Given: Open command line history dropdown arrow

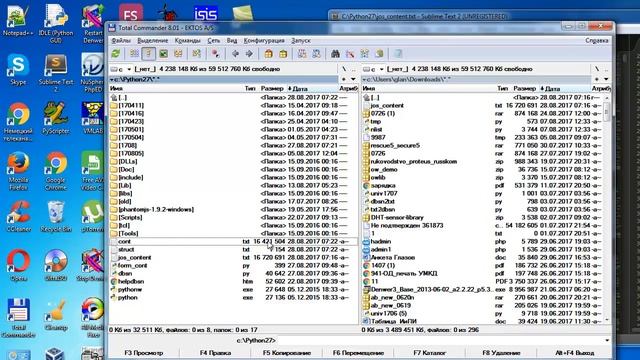Looking at the screenshot, I should (607, 340).
